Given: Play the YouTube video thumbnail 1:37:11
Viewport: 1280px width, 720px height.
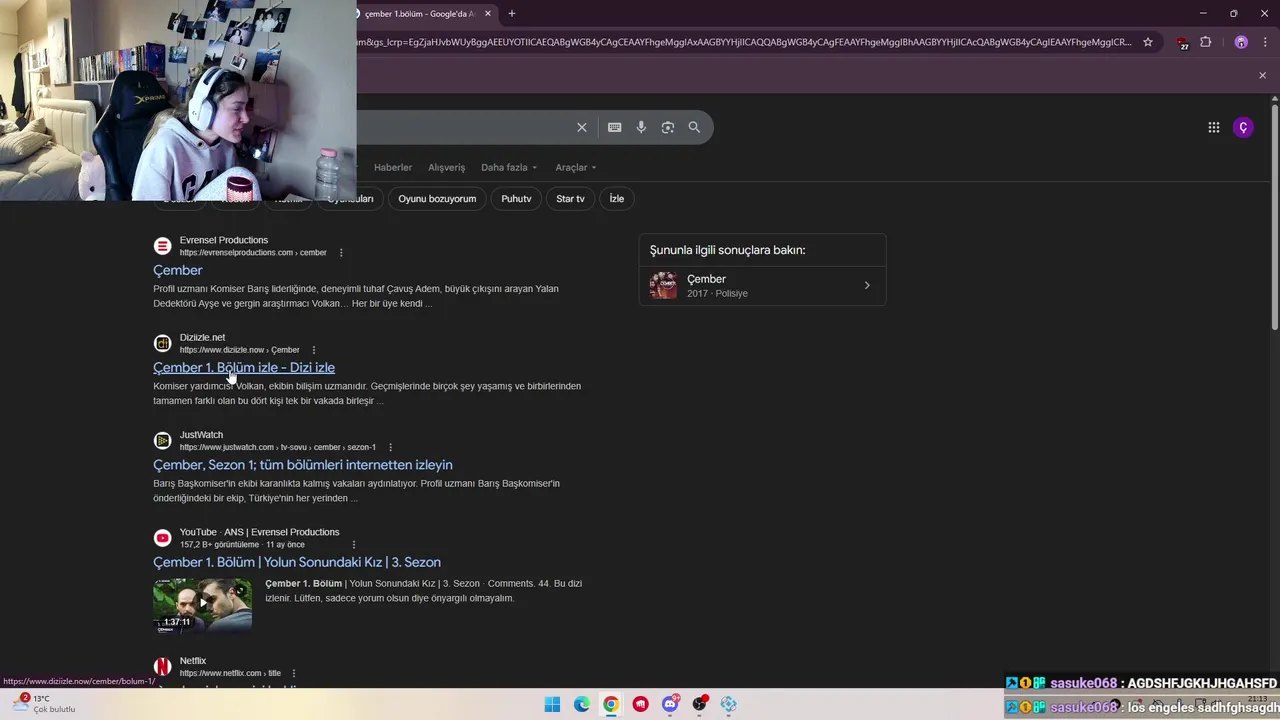Looking at the screenshot, I should (202, 606).
